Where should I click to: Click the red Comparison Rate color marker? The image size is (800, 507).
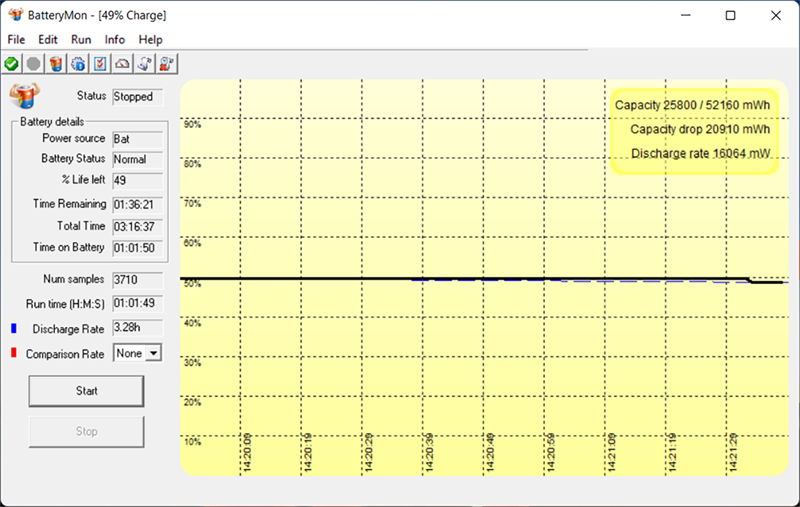[13, 353]
